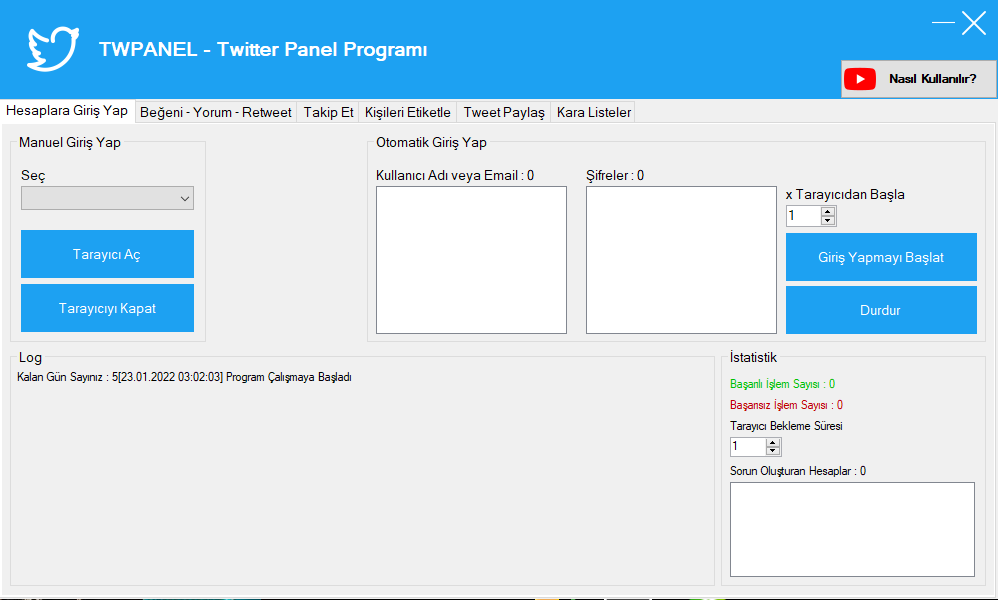Viewport: 998px width, 600px height.
Task: Select the Kişileri Etiketle tab
Action: coord(408,113)
